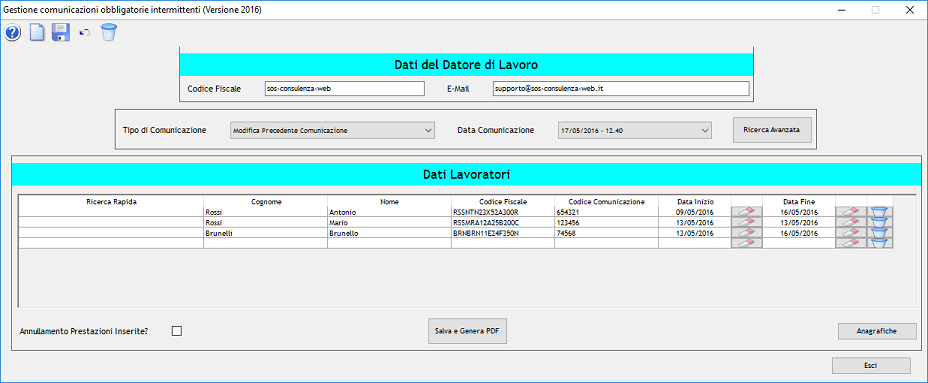Select the cell 'Brunelli'
The width and height of the screenshot is (928, 383).
point(266,233)
